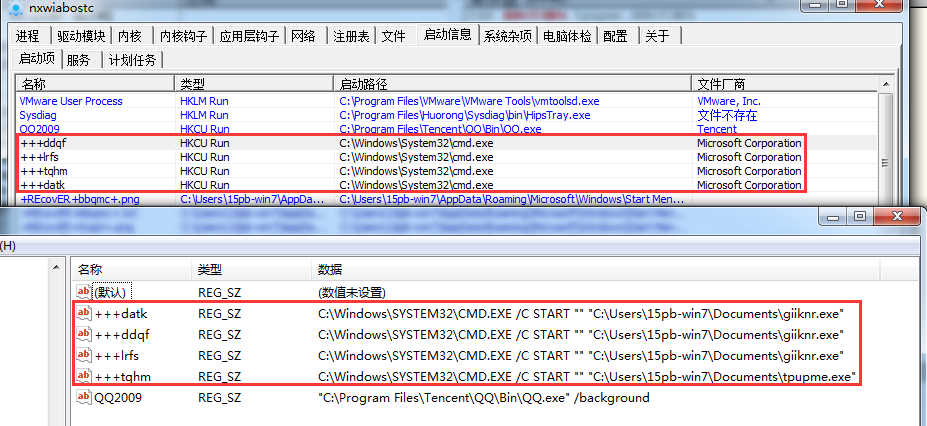This screenshot has width=927, height=426.
Task: Click the nxwiabostc app icon in title bar
Action: tap(14, 9)
